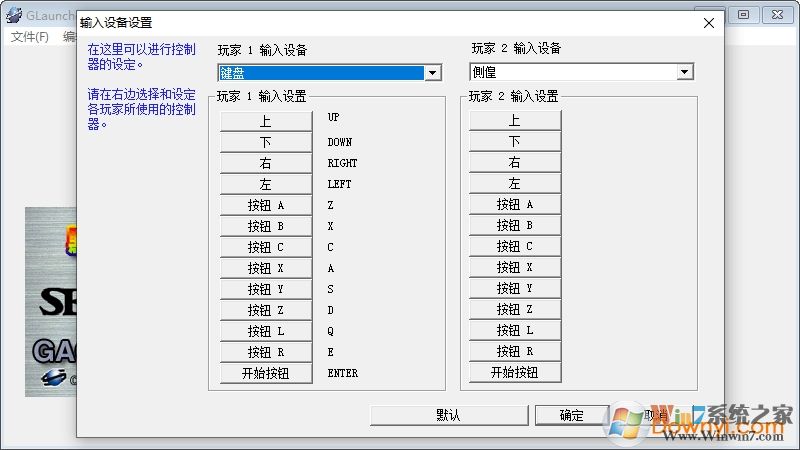Viewport: 800px width, 450px height.
Task: Set Player 2 按钮 R mapping
Action: click(515, 351)
